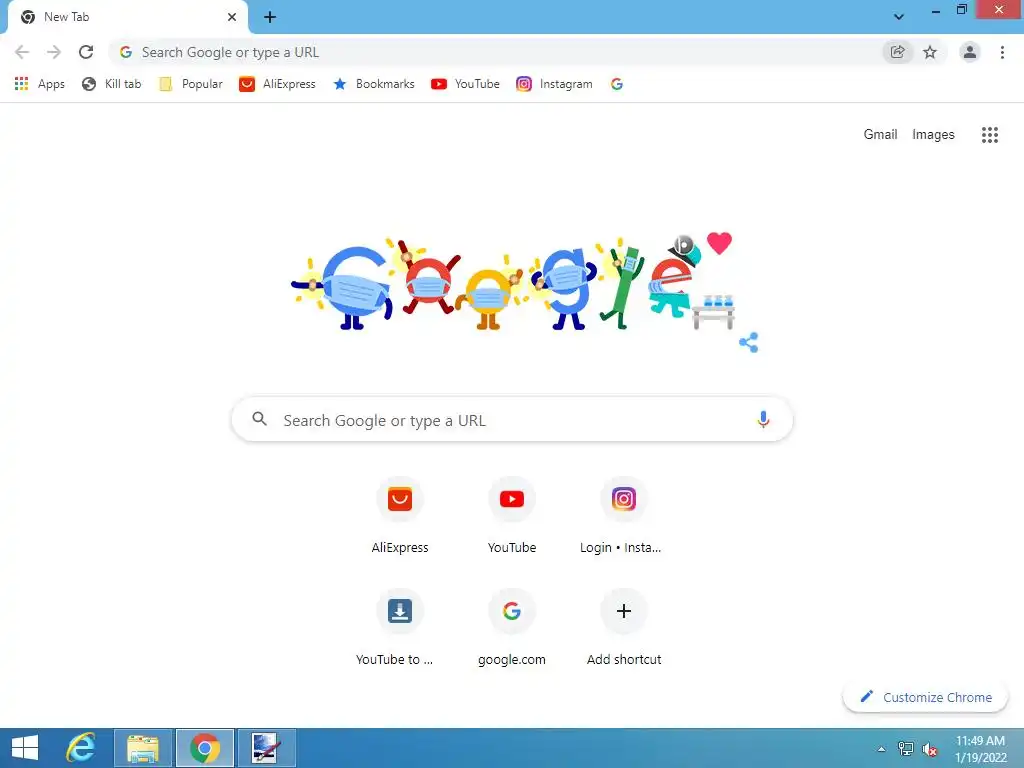Open the YouTube shortcut tile

[512, 516]
